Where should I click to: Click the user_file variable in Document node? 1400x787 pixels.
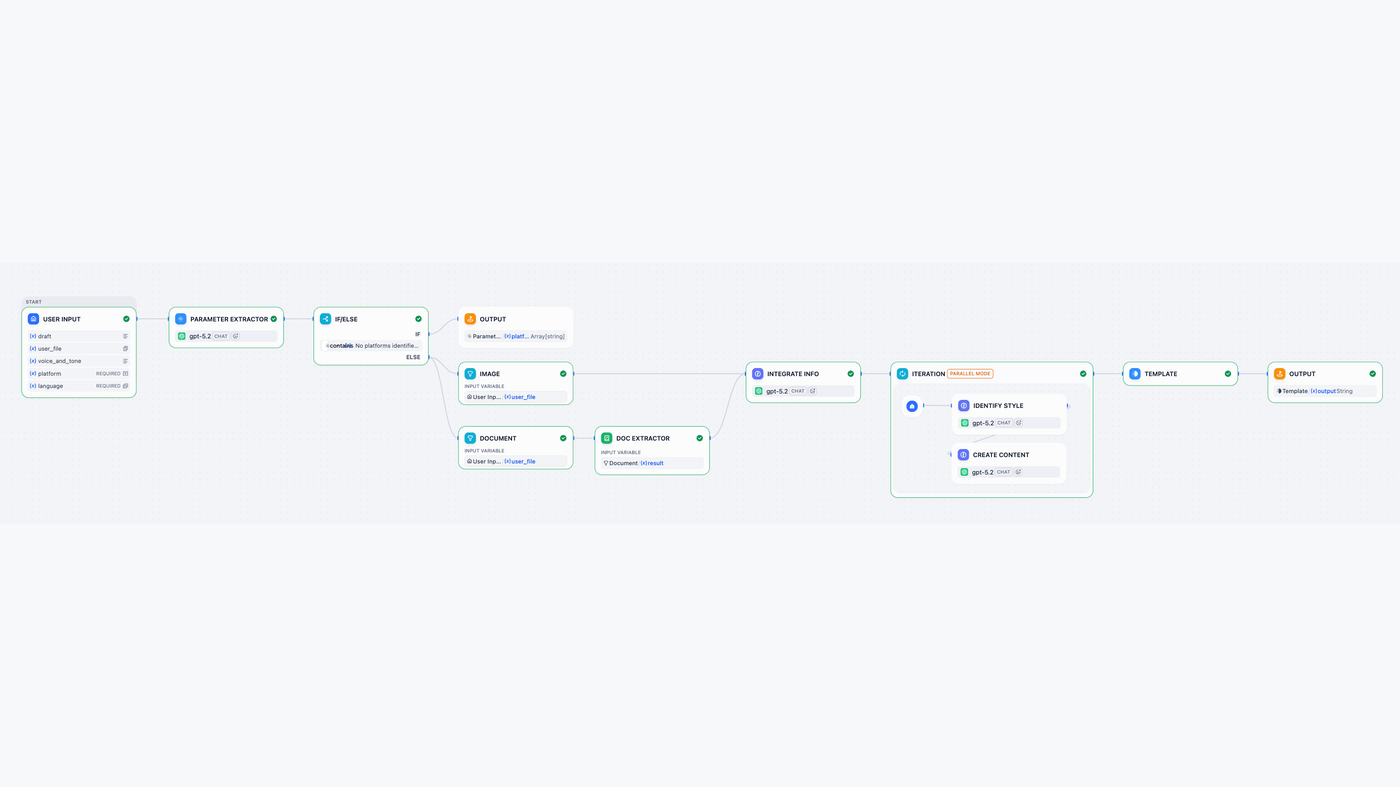[520, 462]
